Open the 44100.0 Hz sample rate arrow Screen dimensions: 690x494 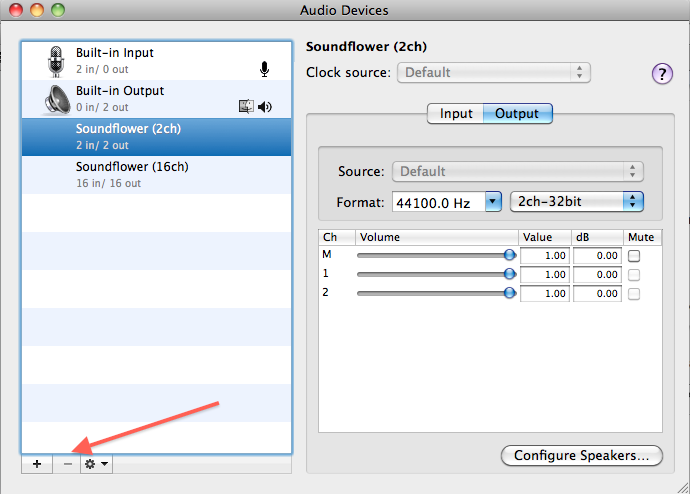point(493,202)
